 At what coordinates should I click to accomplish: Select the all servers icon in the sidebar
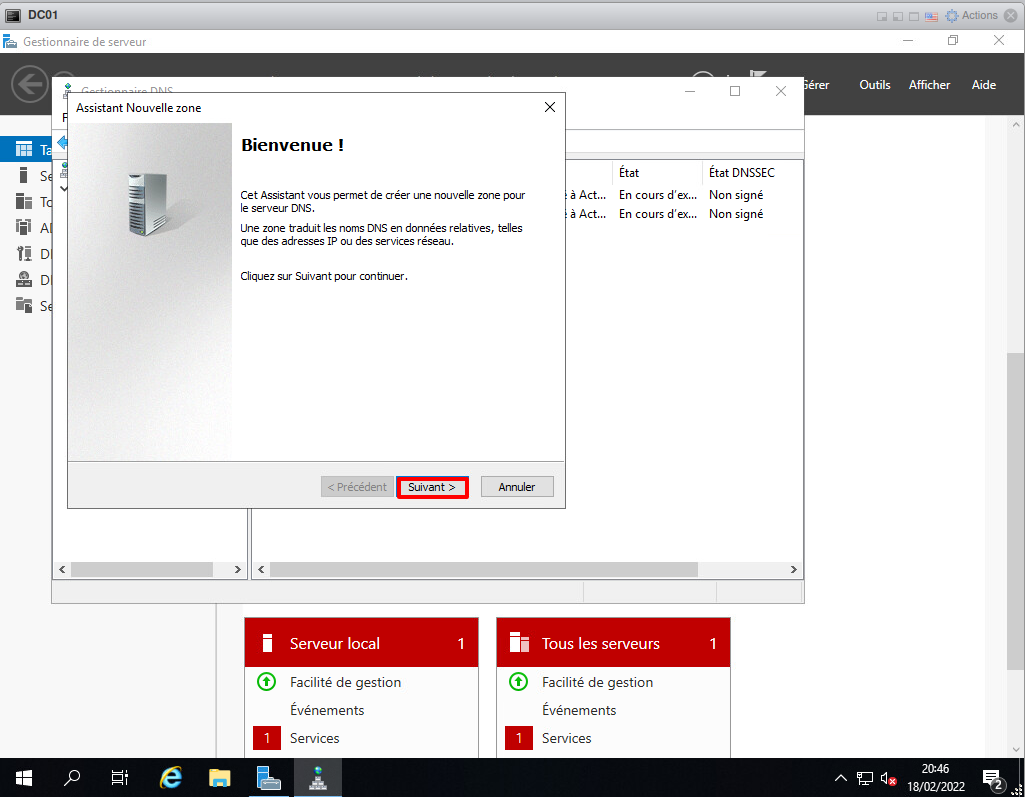coord(24,202)
